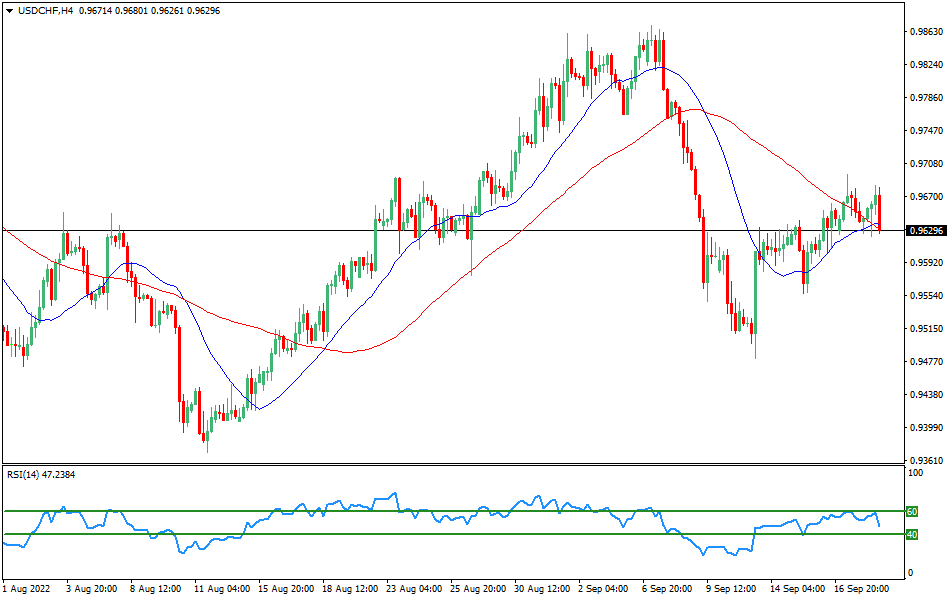Click the 11 Aug 04:00 time label
The width and height of the screenshot is (950, 600).
coord(222,589)
